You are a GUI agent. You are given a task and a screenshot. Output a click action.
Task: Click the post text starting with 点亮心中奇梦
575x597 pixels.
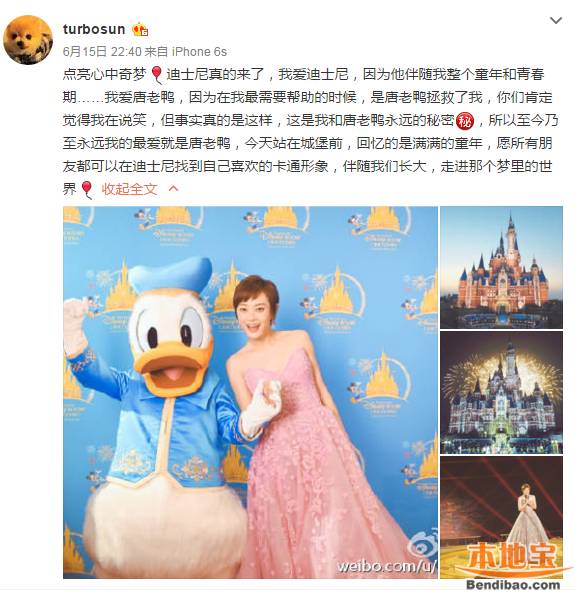[310, 131]
